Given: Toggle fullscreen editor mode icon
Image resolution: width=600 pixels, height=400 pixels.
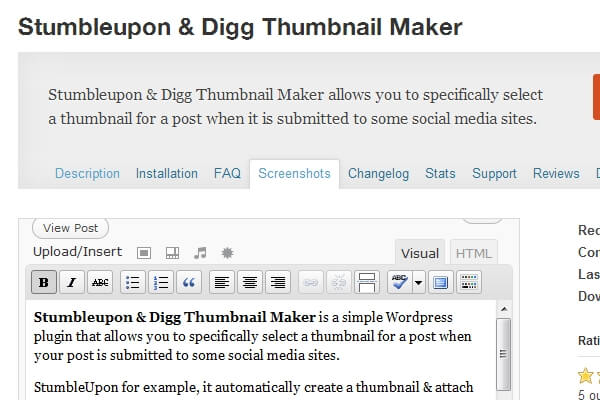Looking at the screenshot, I should [x=441, y=282].
